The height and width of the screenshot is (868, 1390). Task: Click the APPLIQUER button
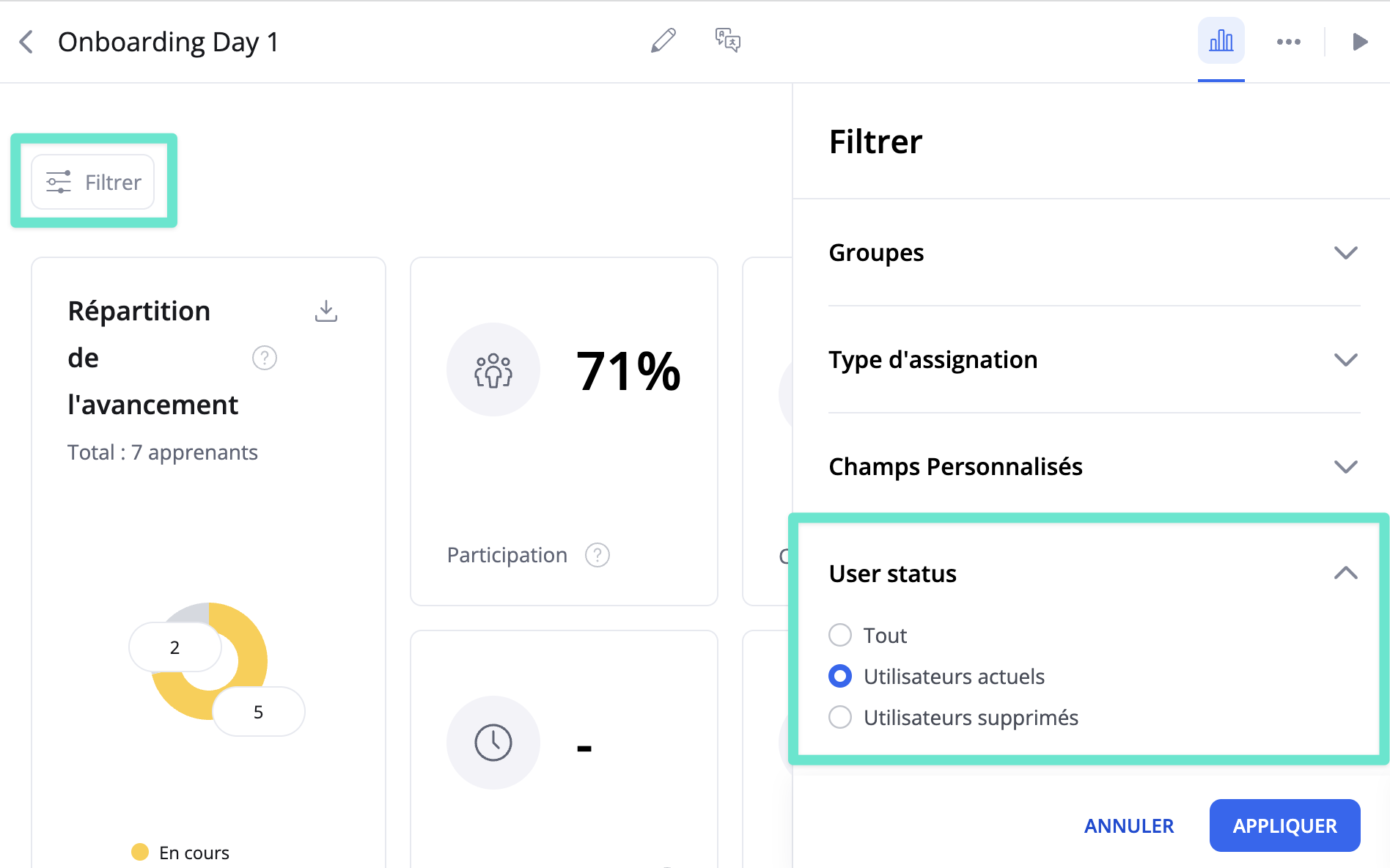coord(1285,825)
